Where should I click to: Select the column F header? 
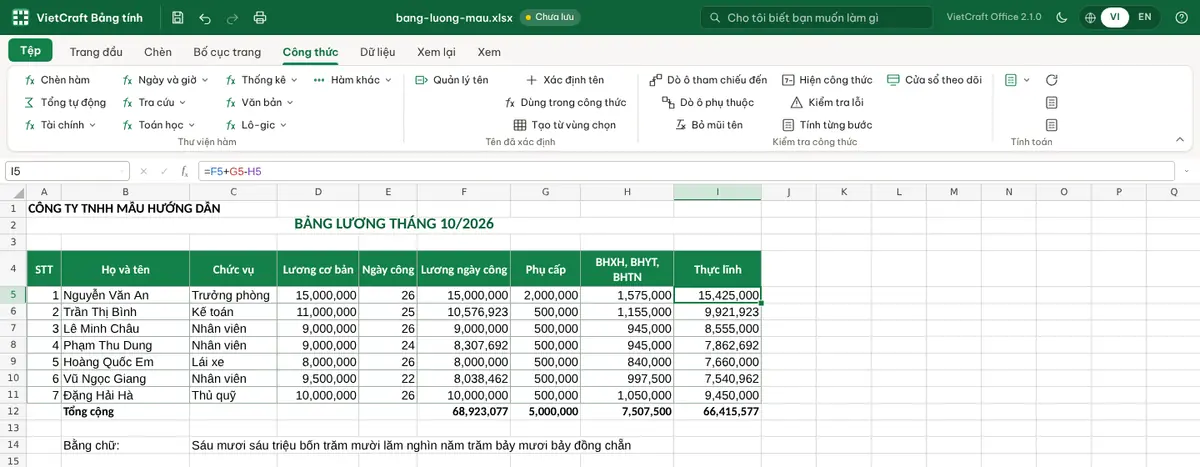point(464,192)
